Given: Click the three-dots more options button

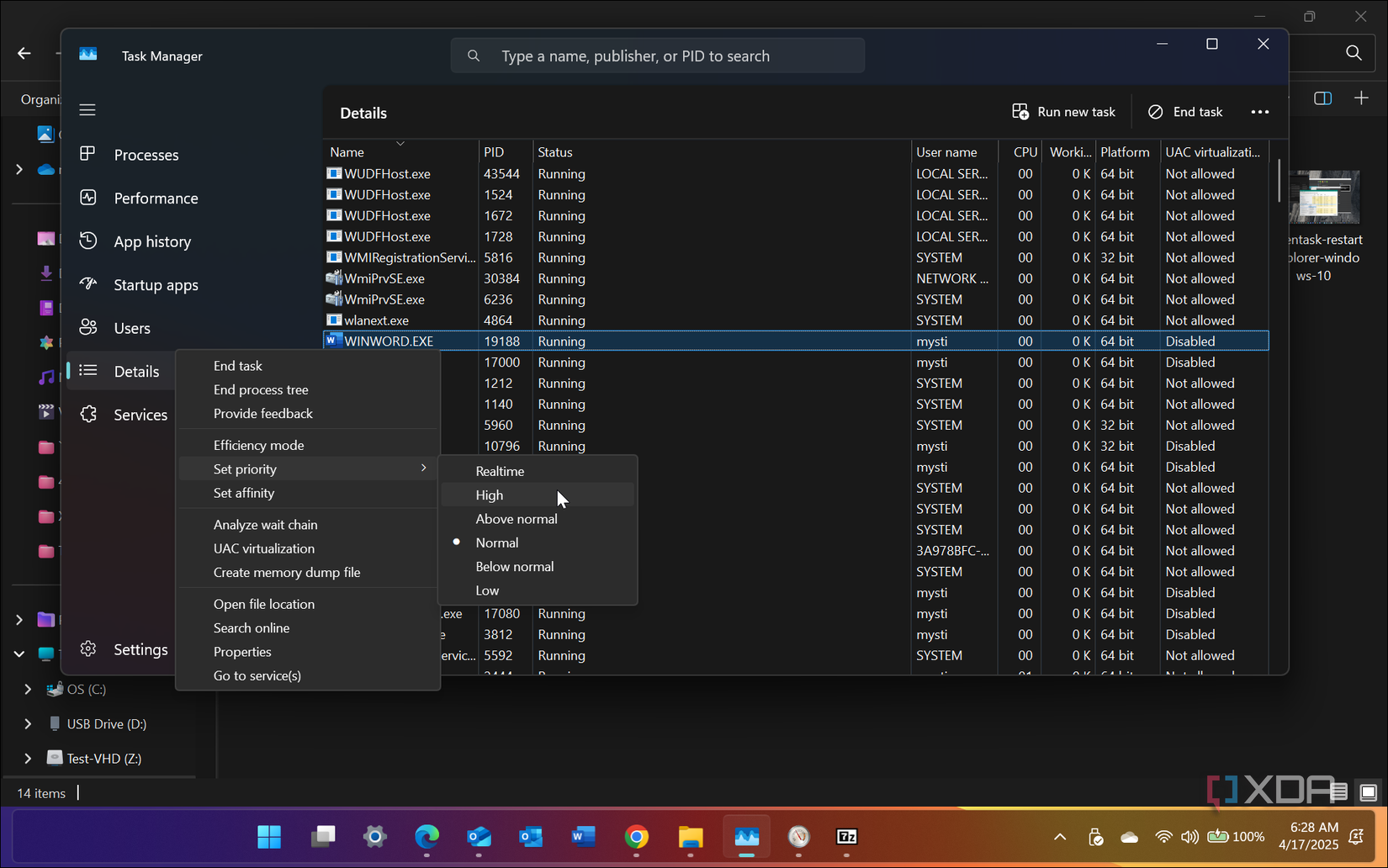Looking at the screenshot, I should pos(1259,112).
